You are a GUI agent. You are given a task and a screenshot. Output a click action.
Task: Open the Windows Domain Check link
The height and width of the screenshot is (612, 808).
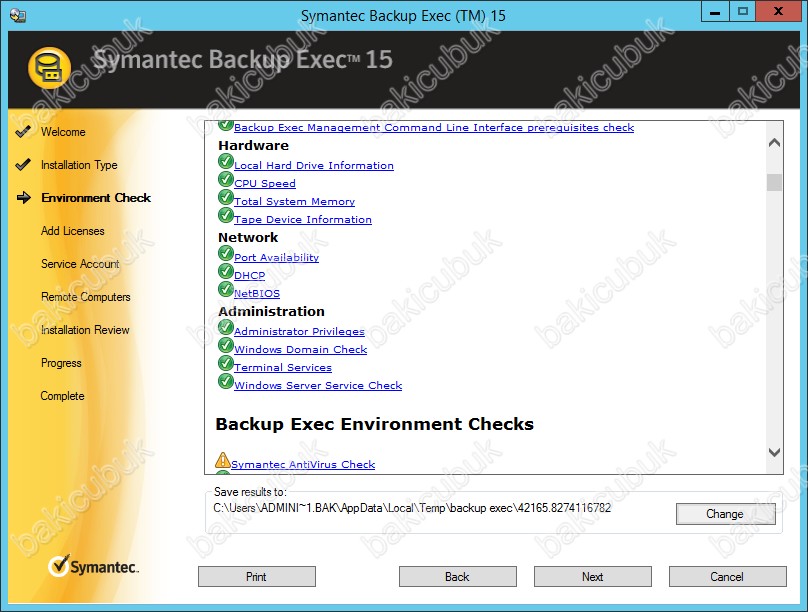pos(300,349)
